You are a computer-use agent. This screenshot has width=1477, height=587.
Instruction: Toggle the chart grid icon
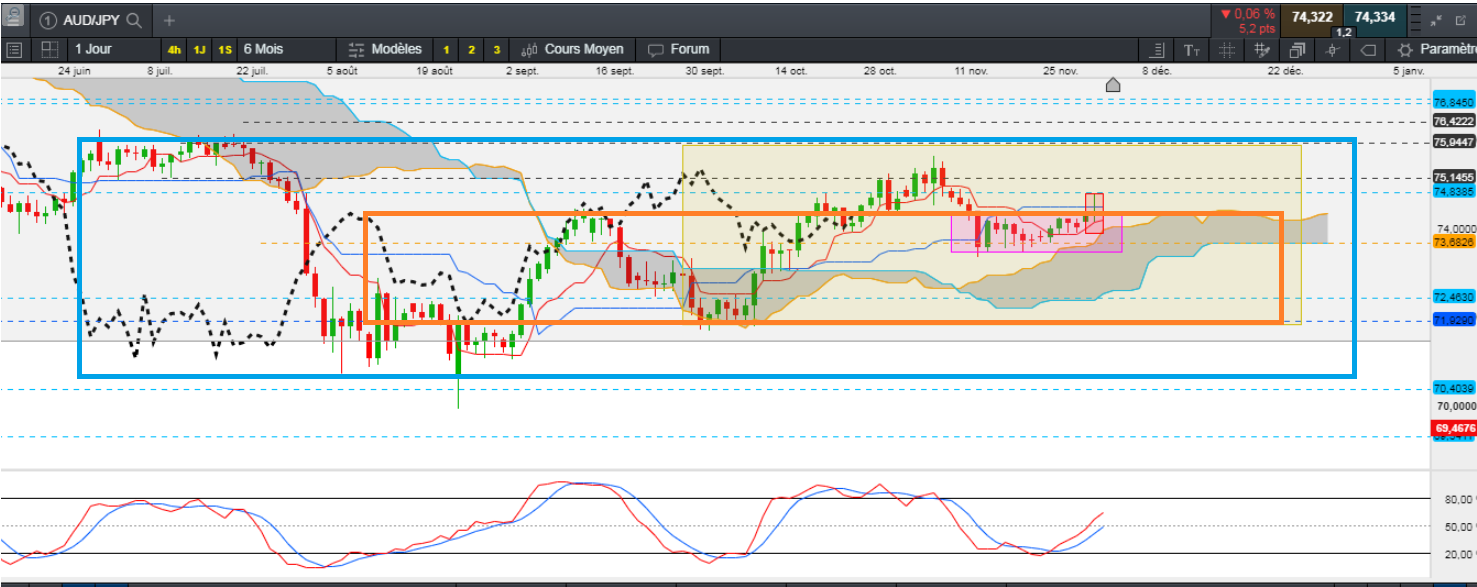1227,50
